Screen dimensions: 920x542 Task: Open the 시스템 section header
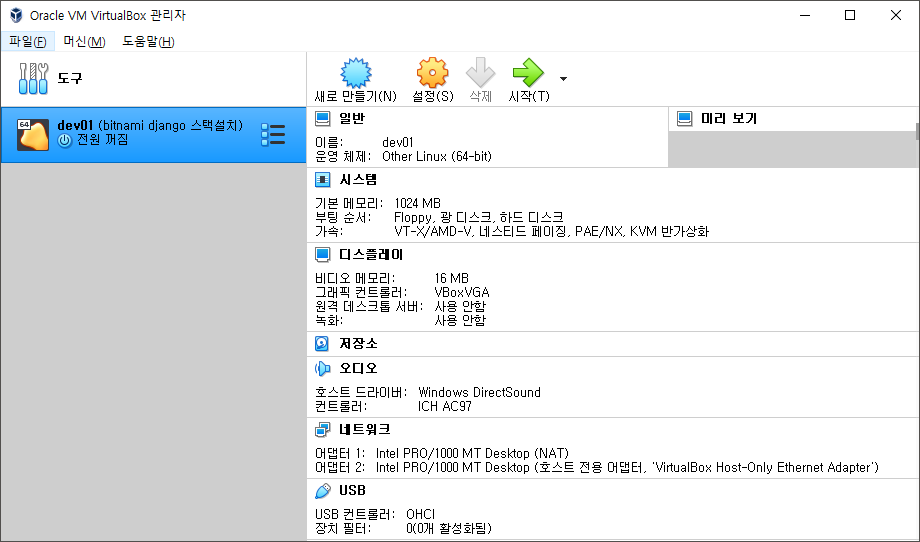(358, 179)
